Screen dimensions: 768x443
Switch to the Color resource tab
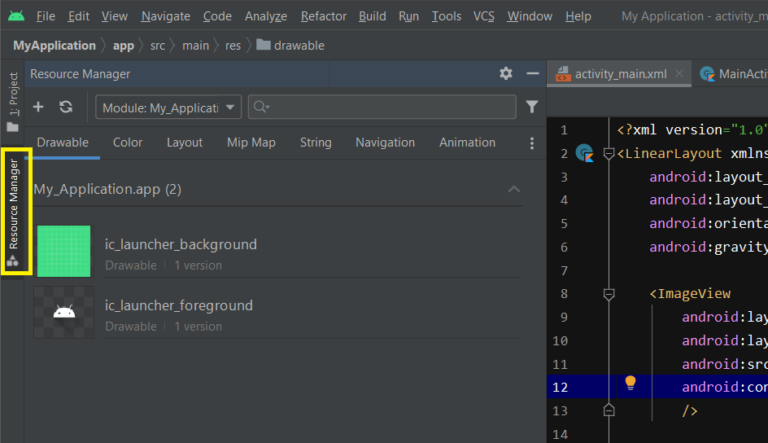[127, 143]
